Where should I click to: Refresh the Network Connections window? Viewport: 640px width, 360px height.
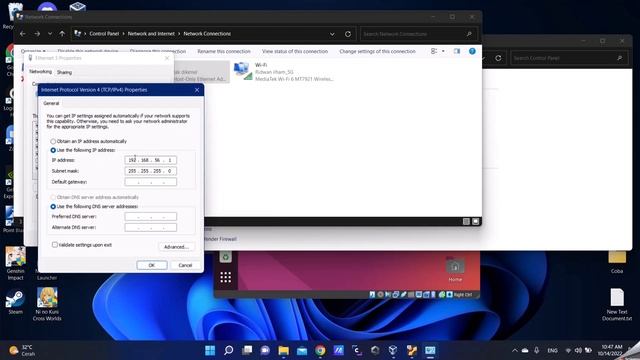point(348,34)
